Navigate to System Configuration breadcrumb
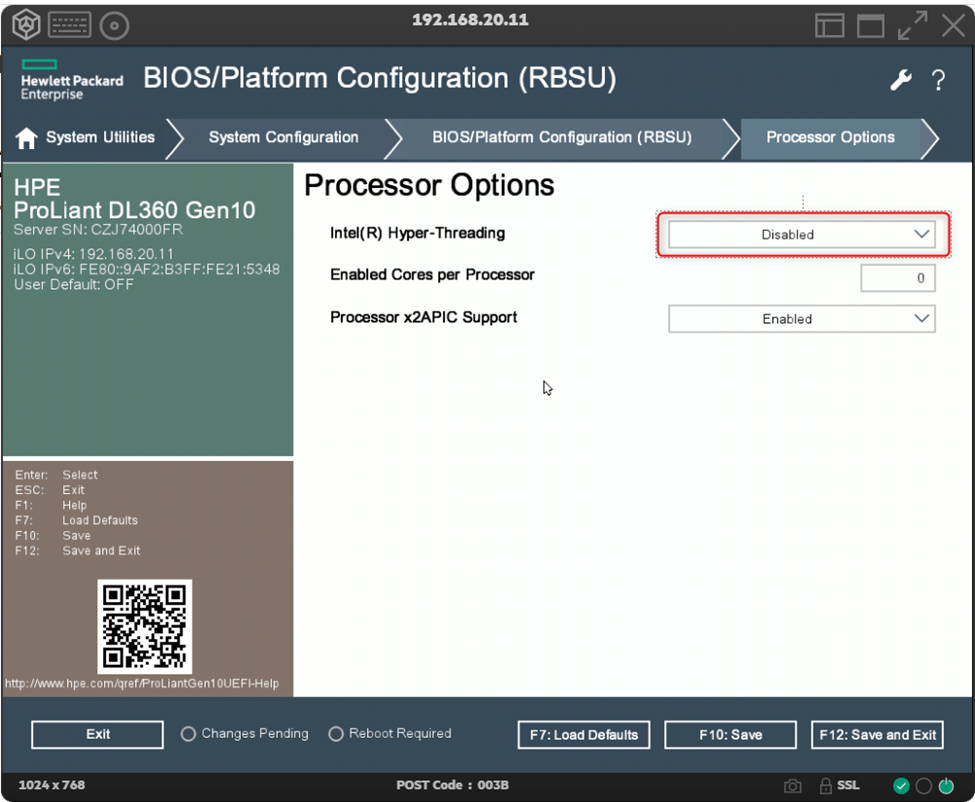This screenshot has width=975, height=802. point(283,138)
